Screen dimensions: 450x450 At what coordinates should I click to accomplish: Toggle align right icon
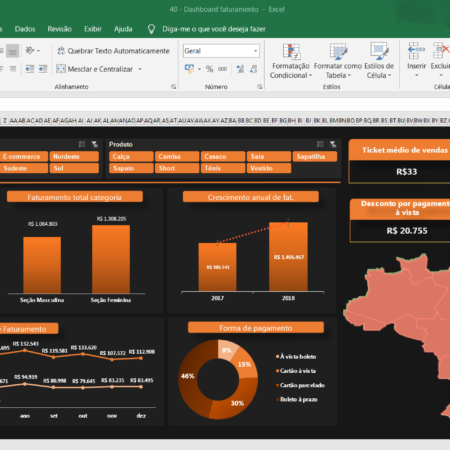click(x=12, y=69)
